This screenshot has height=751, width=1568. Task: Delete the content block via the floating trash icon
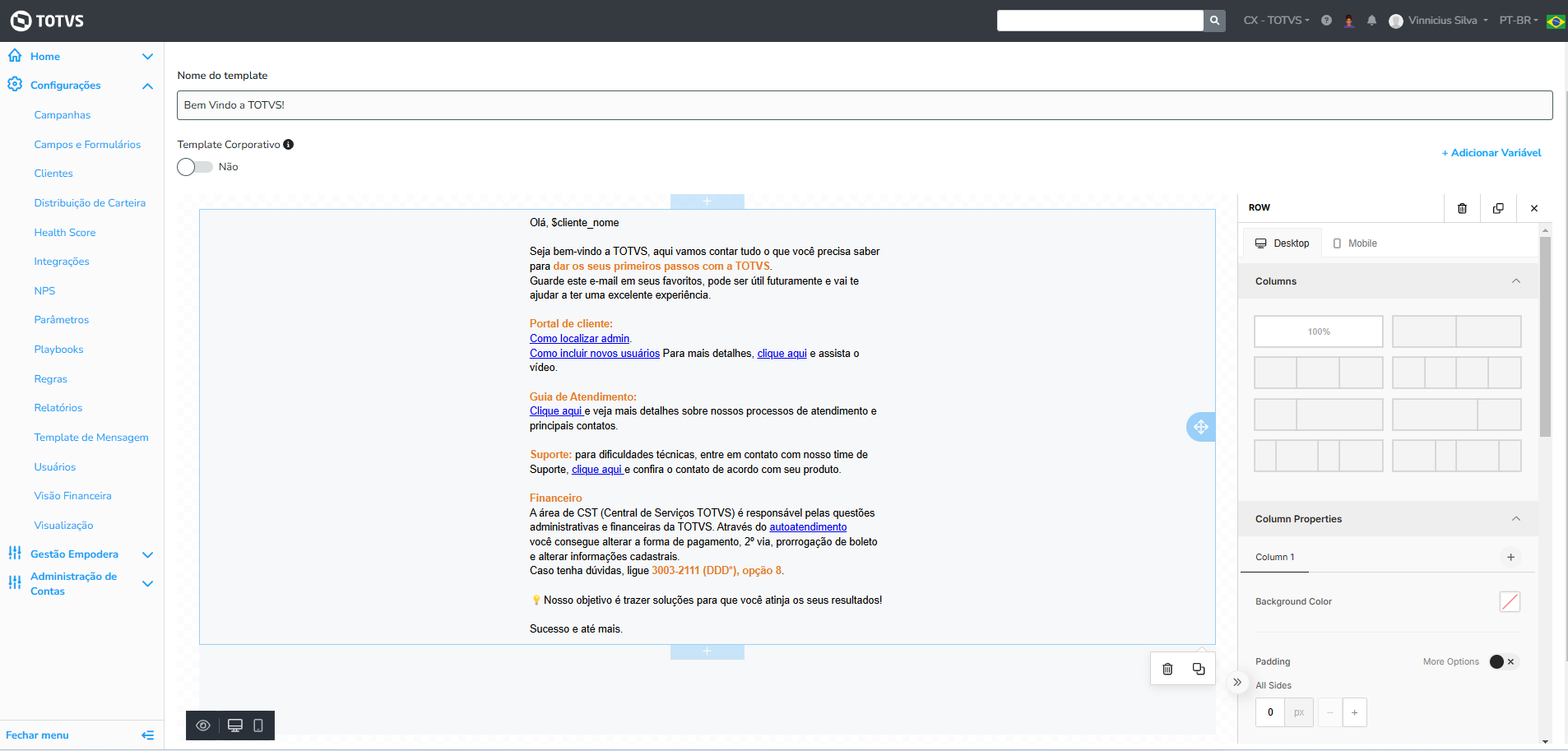(x=1167, y=669)
